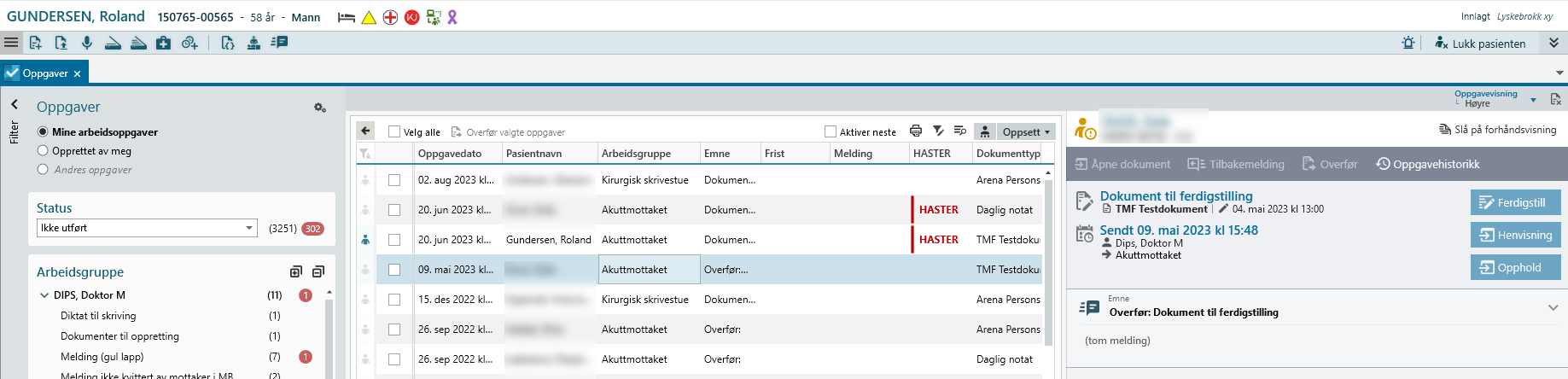Click the message list speech-bubble icon

click(279, 43)
